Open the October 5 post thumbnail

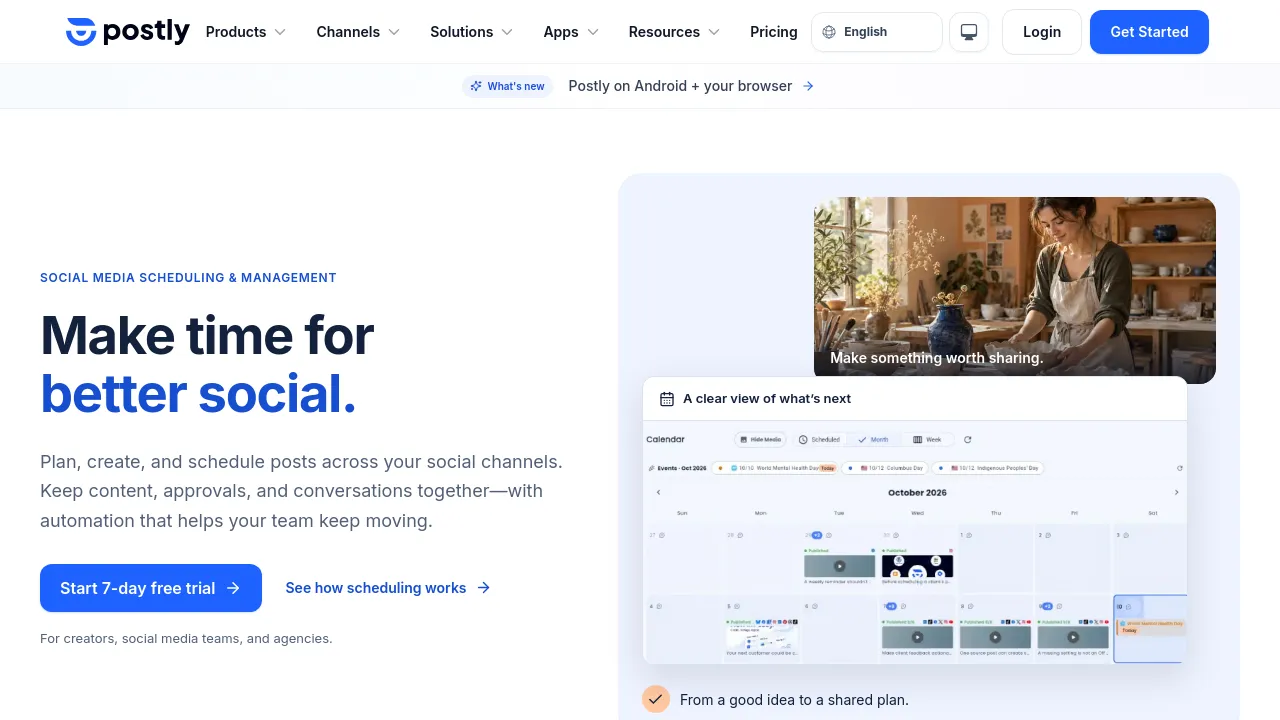[x=762, y=637]
